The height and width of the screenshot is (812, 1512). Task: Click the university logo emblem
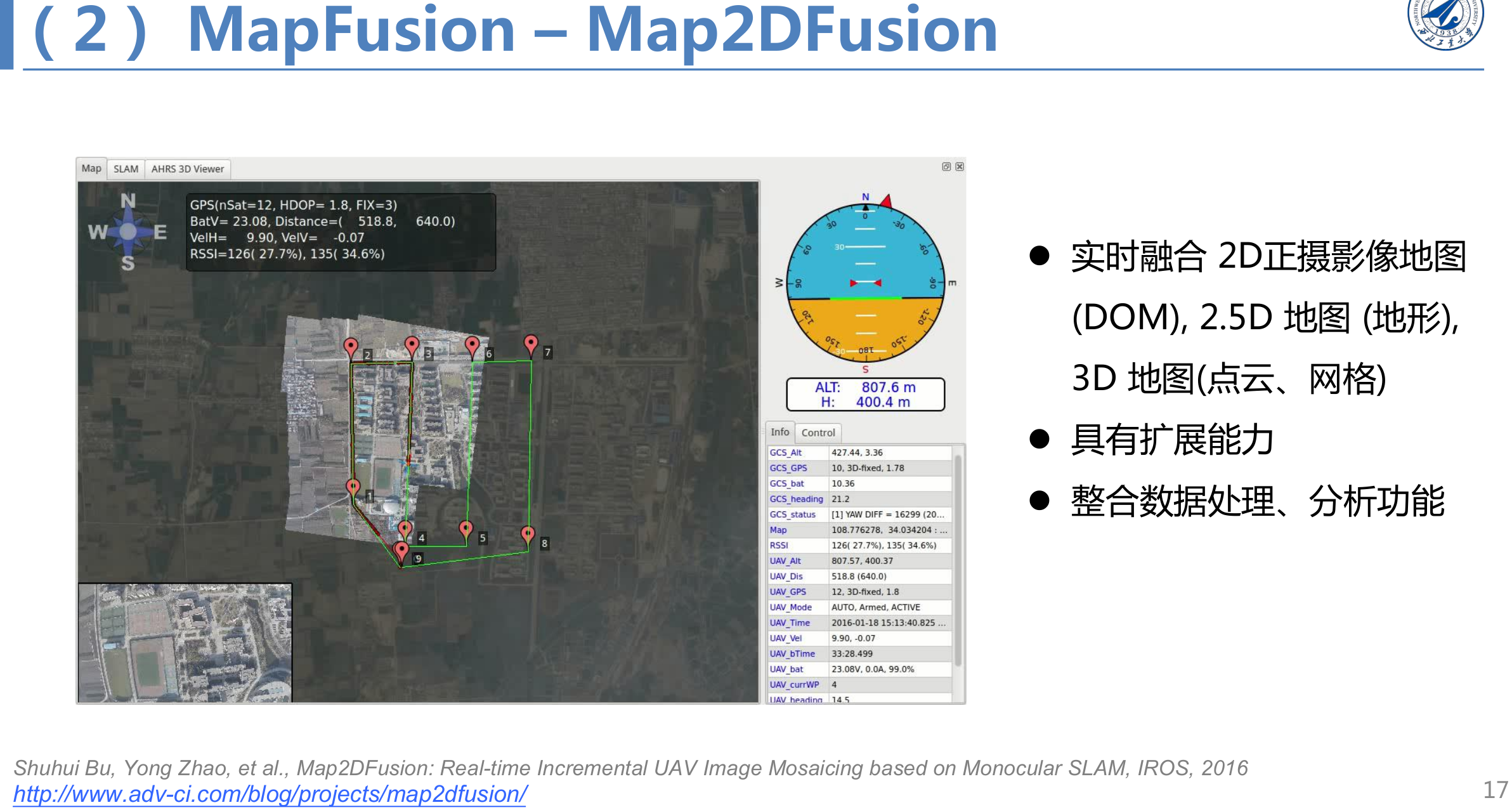click(1445, 22)
